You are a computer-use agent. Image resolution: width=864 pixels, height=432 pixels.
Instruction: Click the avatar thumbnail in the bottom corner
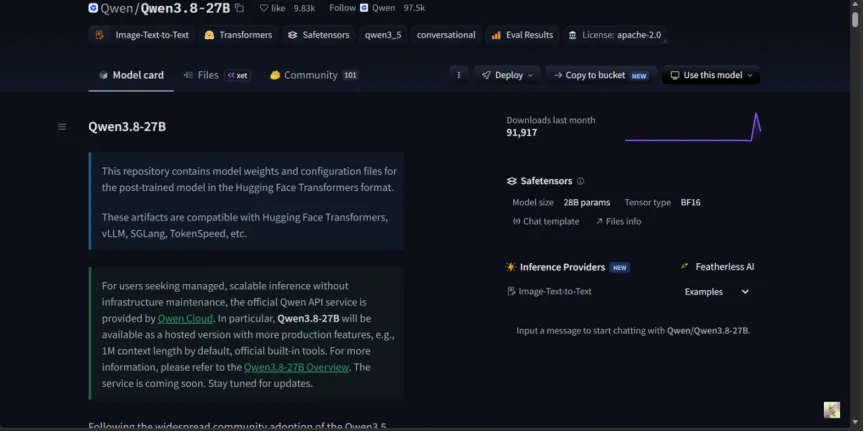[831, 409]
